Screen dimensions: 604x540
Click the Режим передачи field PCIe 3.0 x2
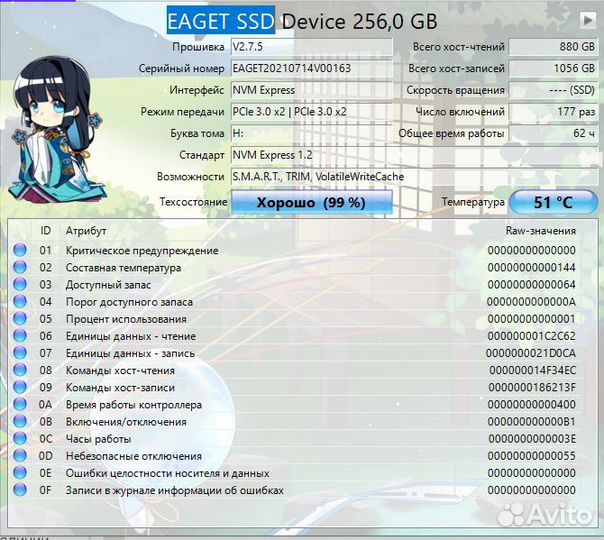312,112
